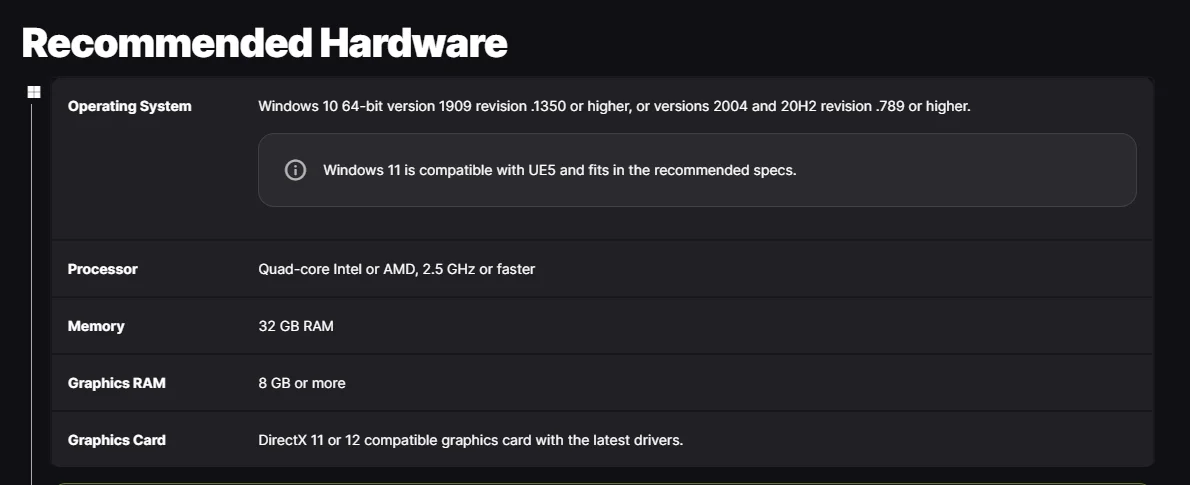Click the 8 GB or more value
The height and width of the screenshot is (485, 1190).
pyautogui.click(x=302, y=383)
